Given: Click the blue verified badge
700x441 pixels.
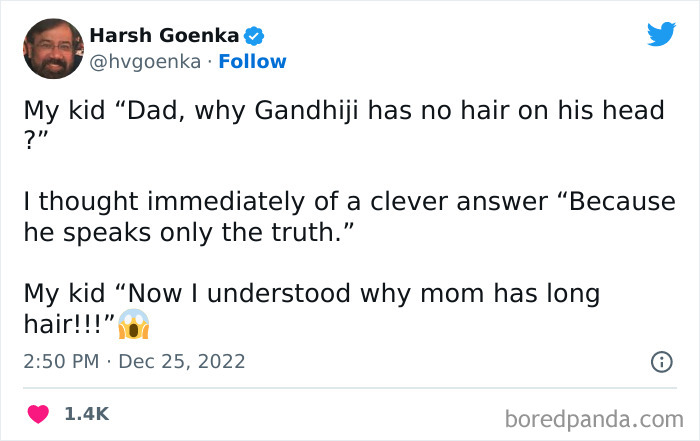Looking at the screenshot, I should (255, 37).
